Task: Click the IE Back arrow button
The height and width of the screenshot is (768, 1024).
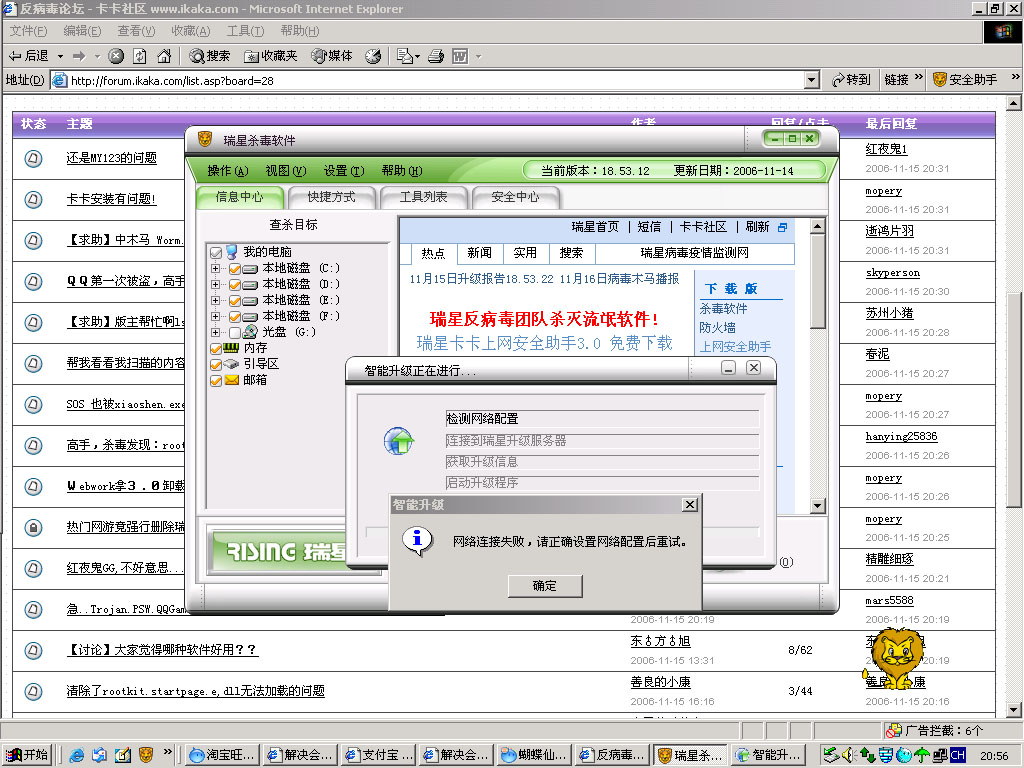Action: pos(28,56)
